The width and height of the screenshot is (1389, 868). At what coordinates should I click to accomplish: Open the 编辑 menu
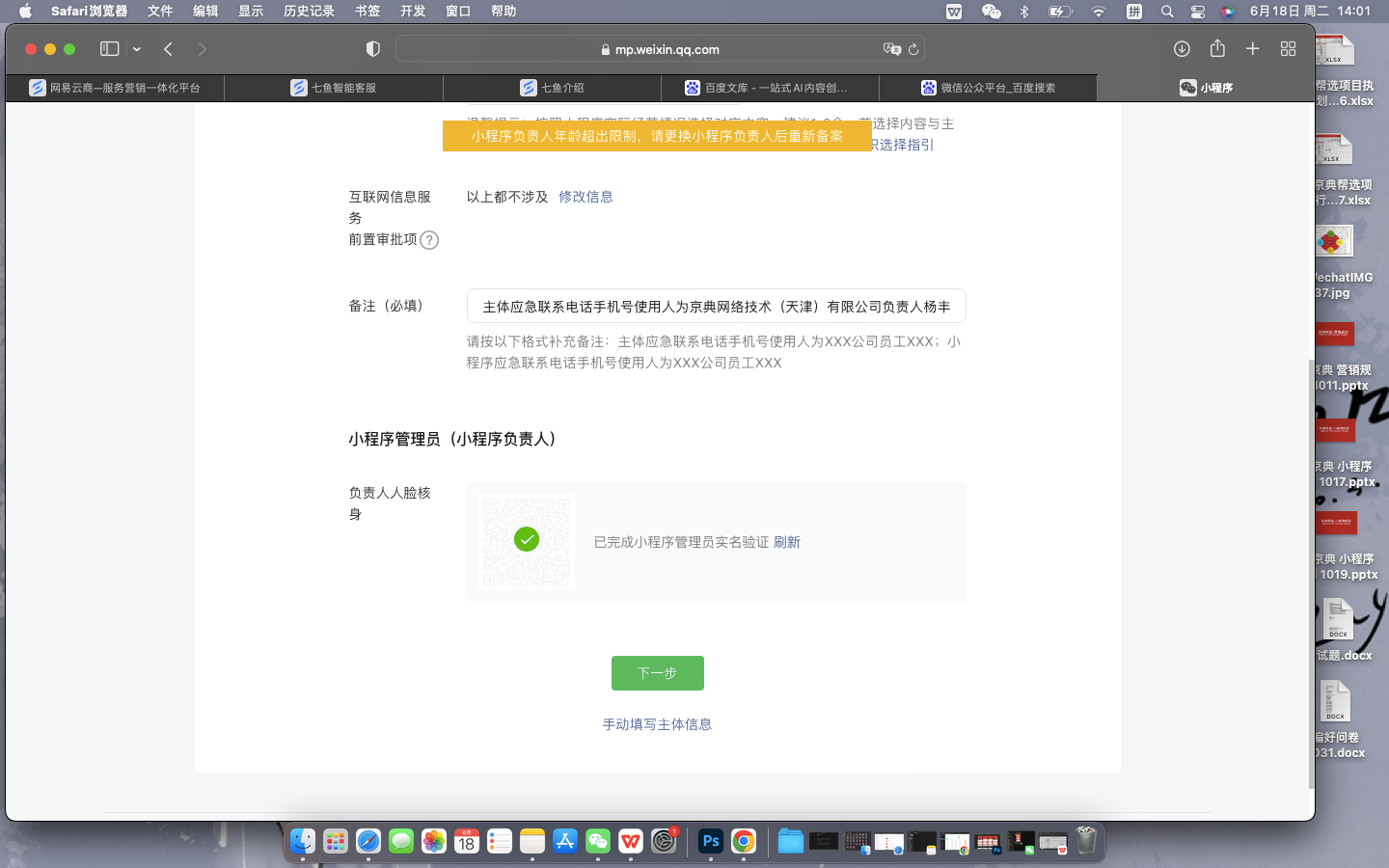205,12
